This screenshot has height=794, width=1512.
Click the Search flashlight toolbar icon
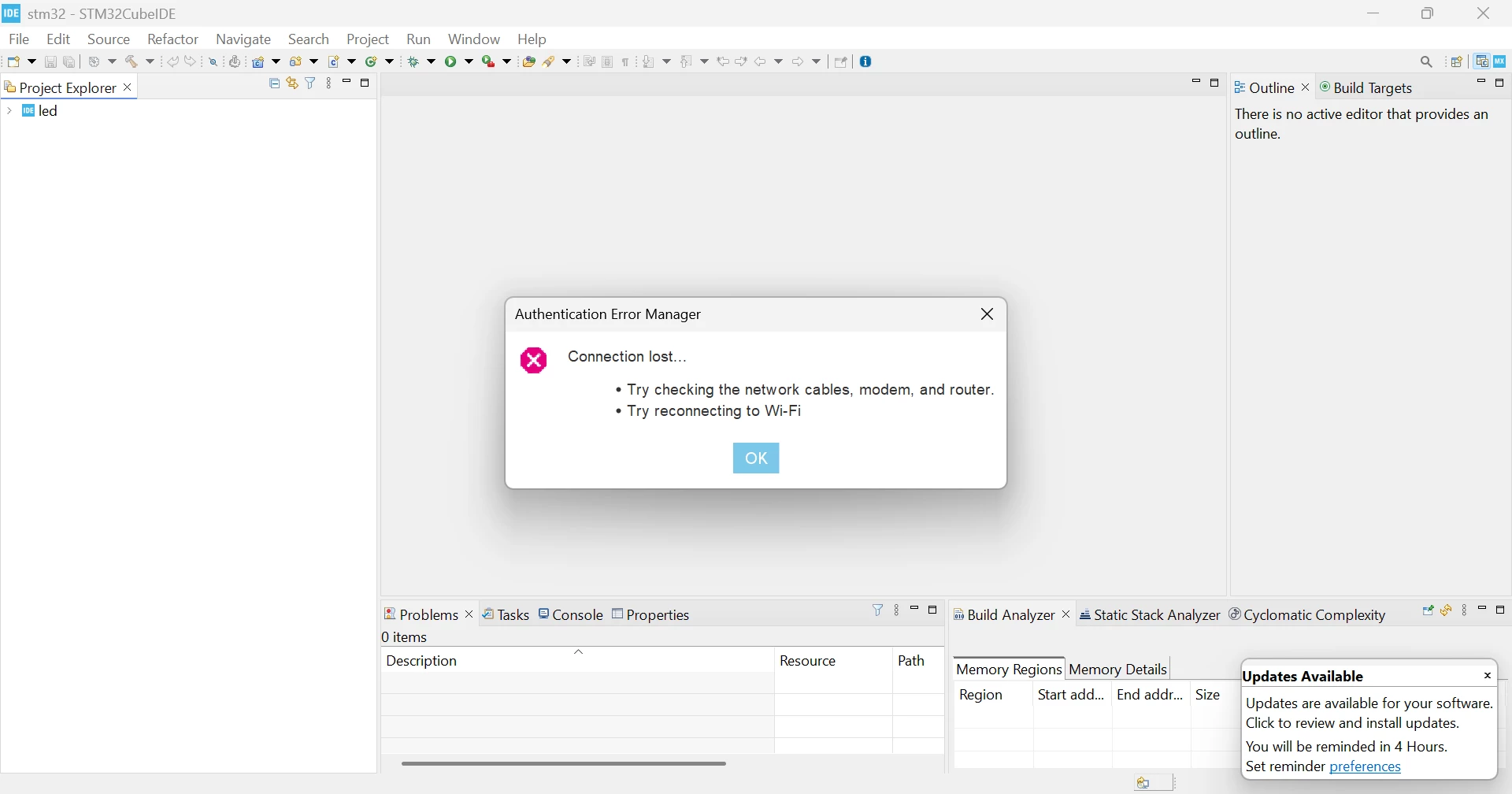(550, 61)
